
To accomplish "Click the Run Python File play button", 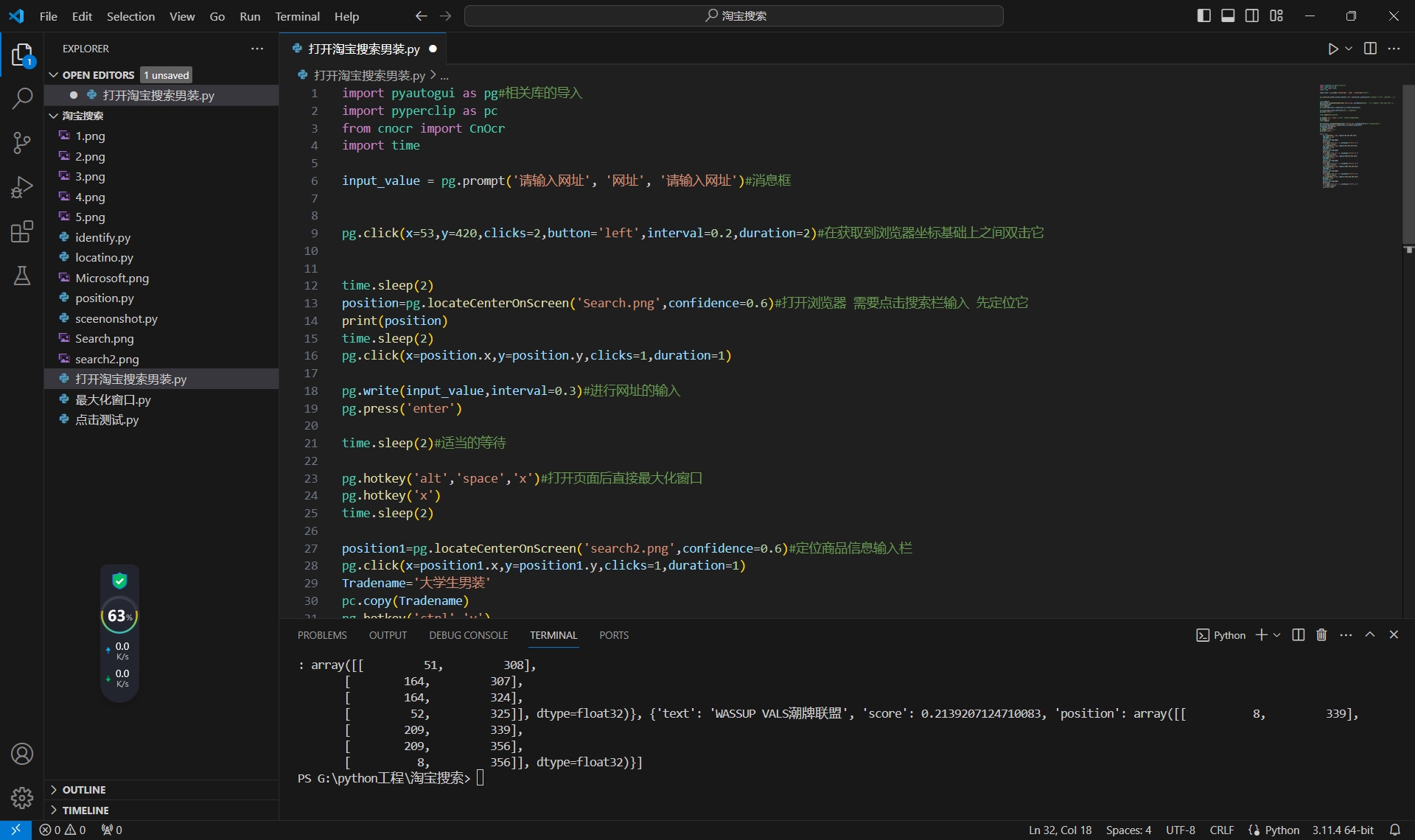I will (x=1332, y=49).
